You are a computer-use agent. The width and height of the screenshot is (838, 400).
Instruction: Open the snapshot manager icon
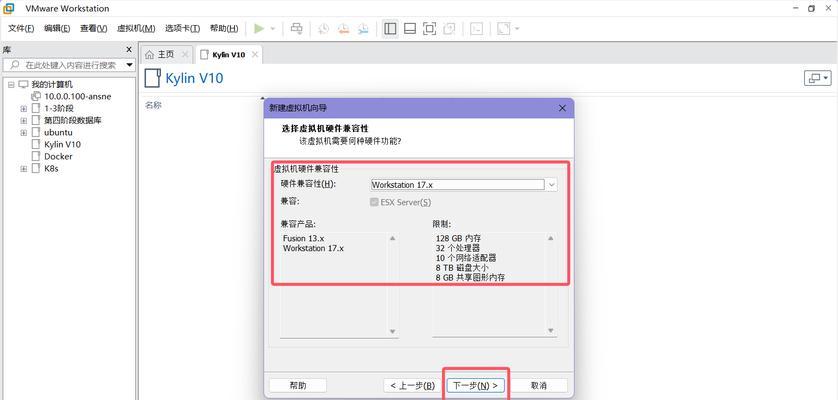pyautogui.click(x=363, y=29)
